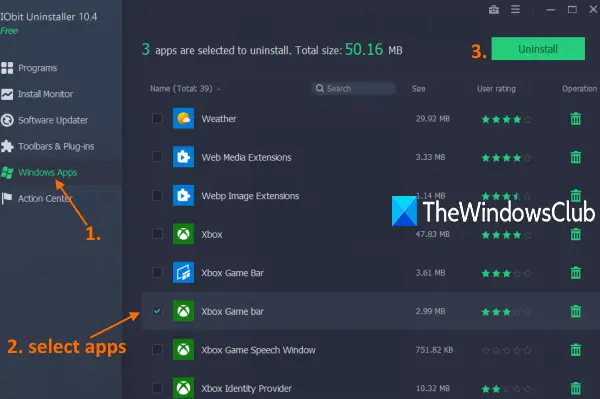600x399 pixels.
Task: Sort list by Name (Total: 39) header
Action: [181, 89]
